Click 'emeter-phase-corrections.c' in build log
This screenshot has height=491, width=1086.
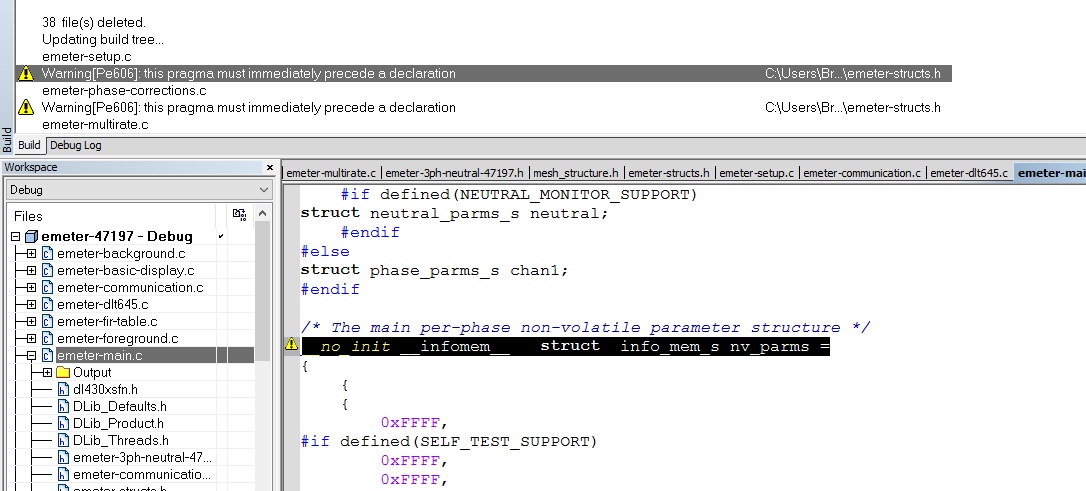124,91
